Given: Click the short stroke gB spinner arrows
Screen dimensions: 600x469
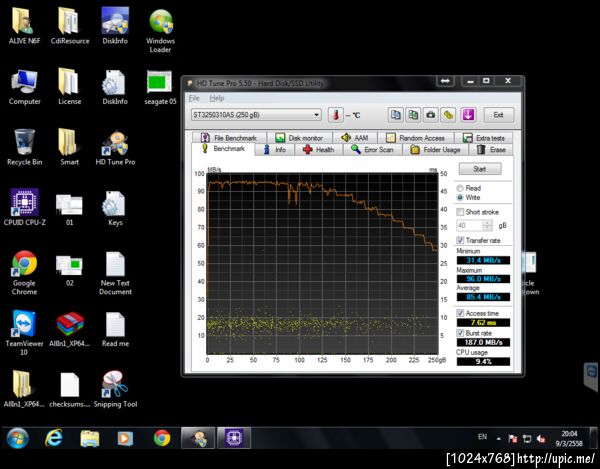Looking at the screenshot, I should click(x=488, y=225).
